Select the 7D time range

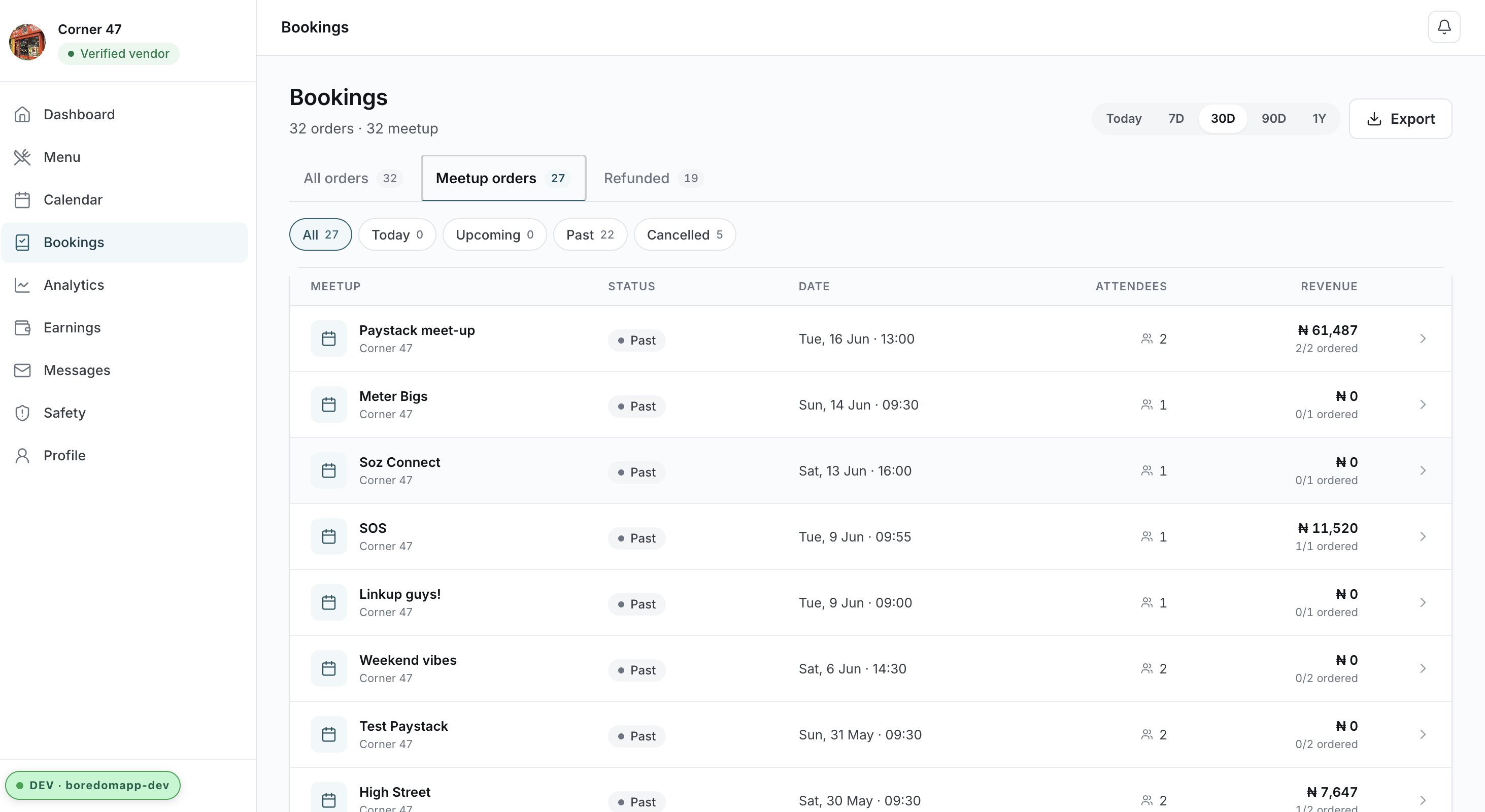pos(1175,119)
